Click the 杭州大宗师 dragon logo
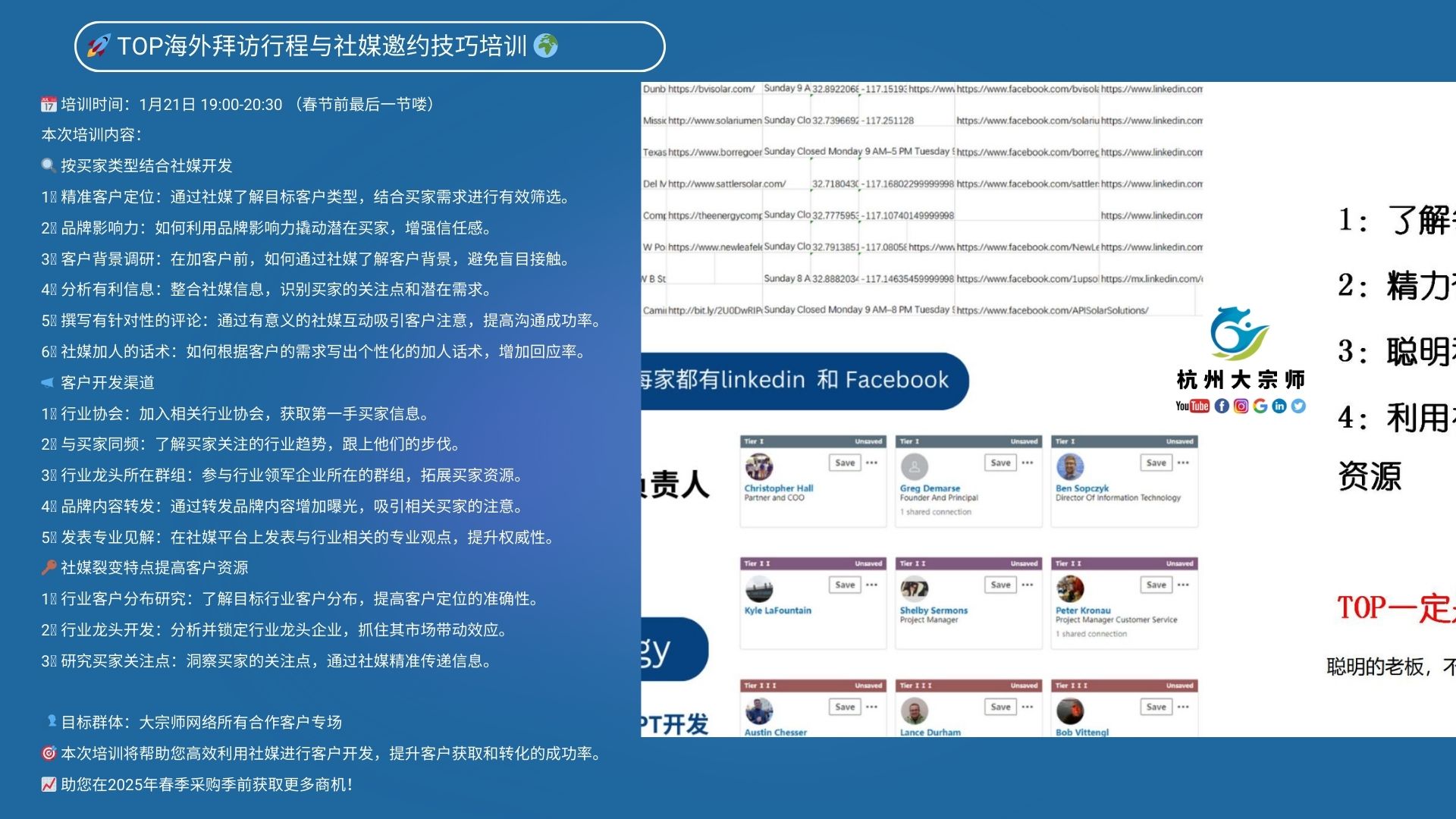 (x=1238, y=334)
